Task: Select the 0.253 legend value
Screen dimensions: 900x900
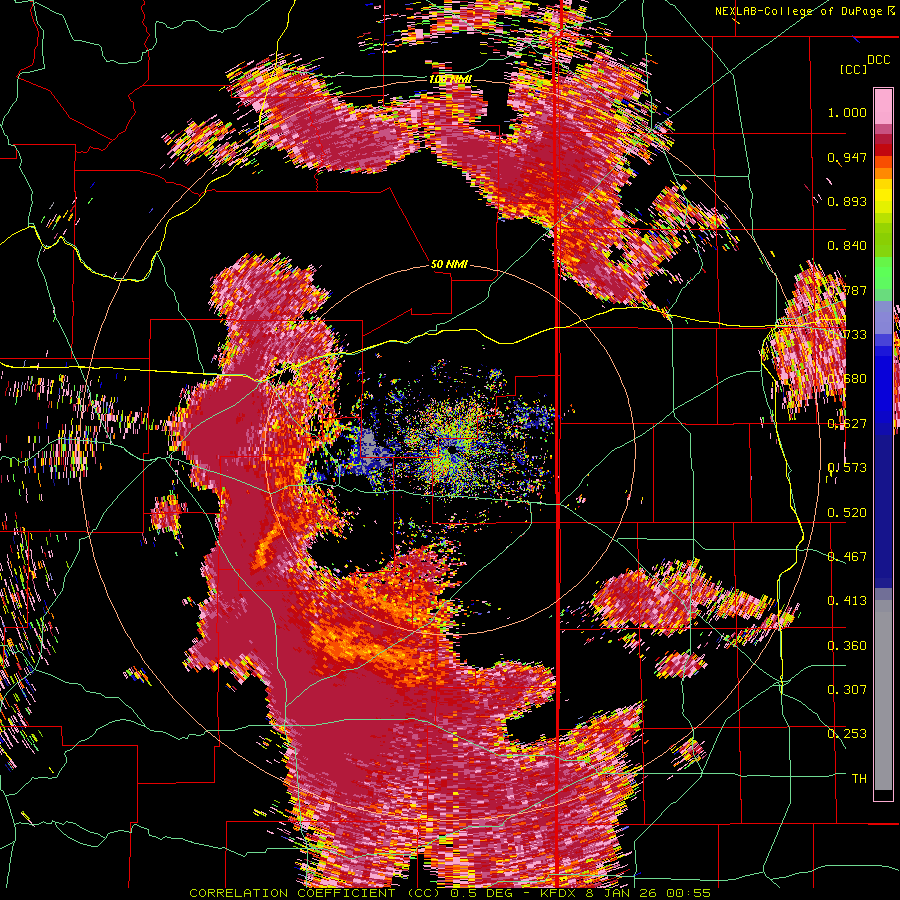Action: tap(847, 734)
